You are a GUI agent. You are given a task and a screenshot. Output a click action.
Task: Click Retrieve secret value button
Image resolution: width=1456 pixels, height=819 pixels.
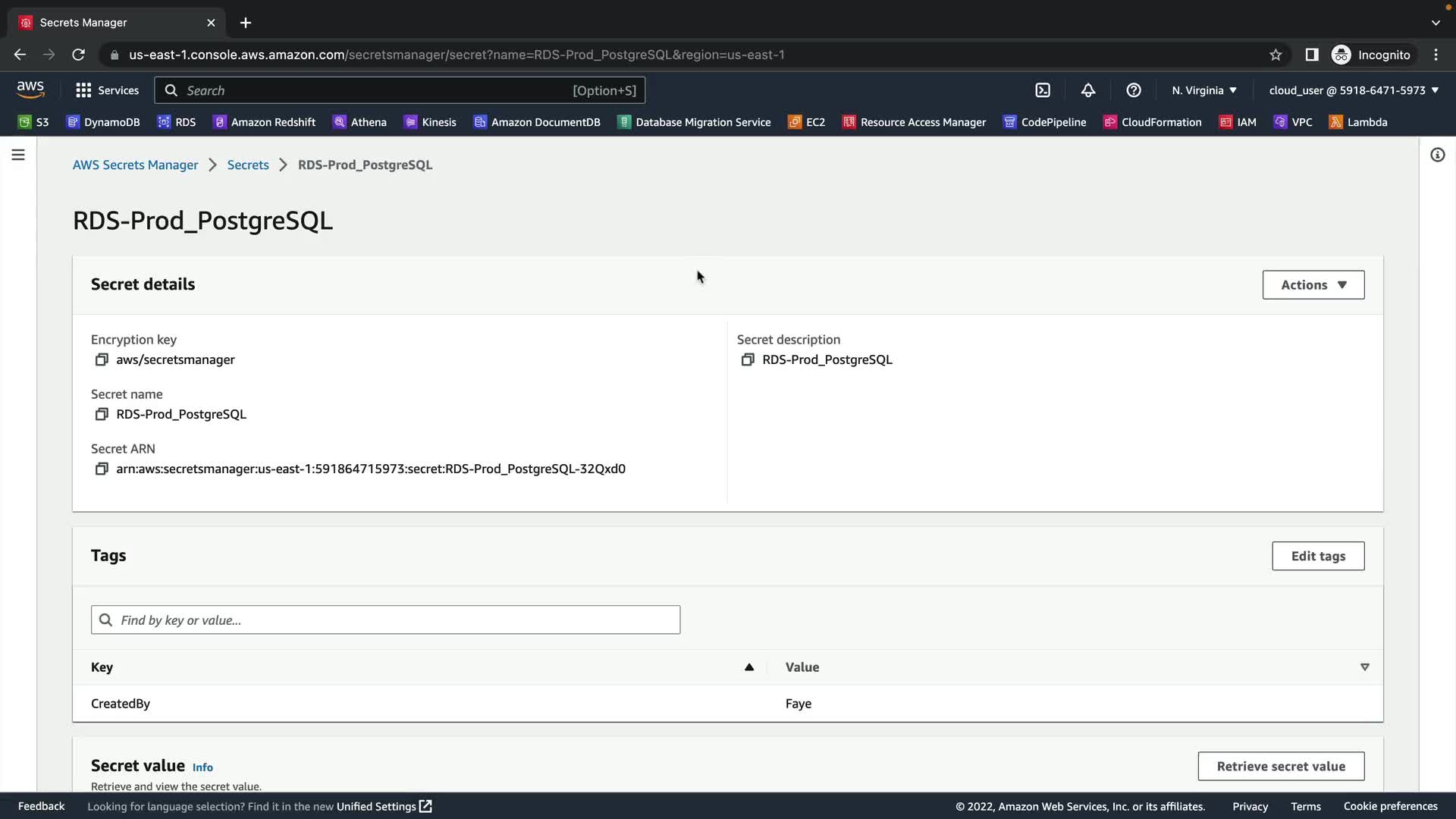click(x=1280, y=766)
